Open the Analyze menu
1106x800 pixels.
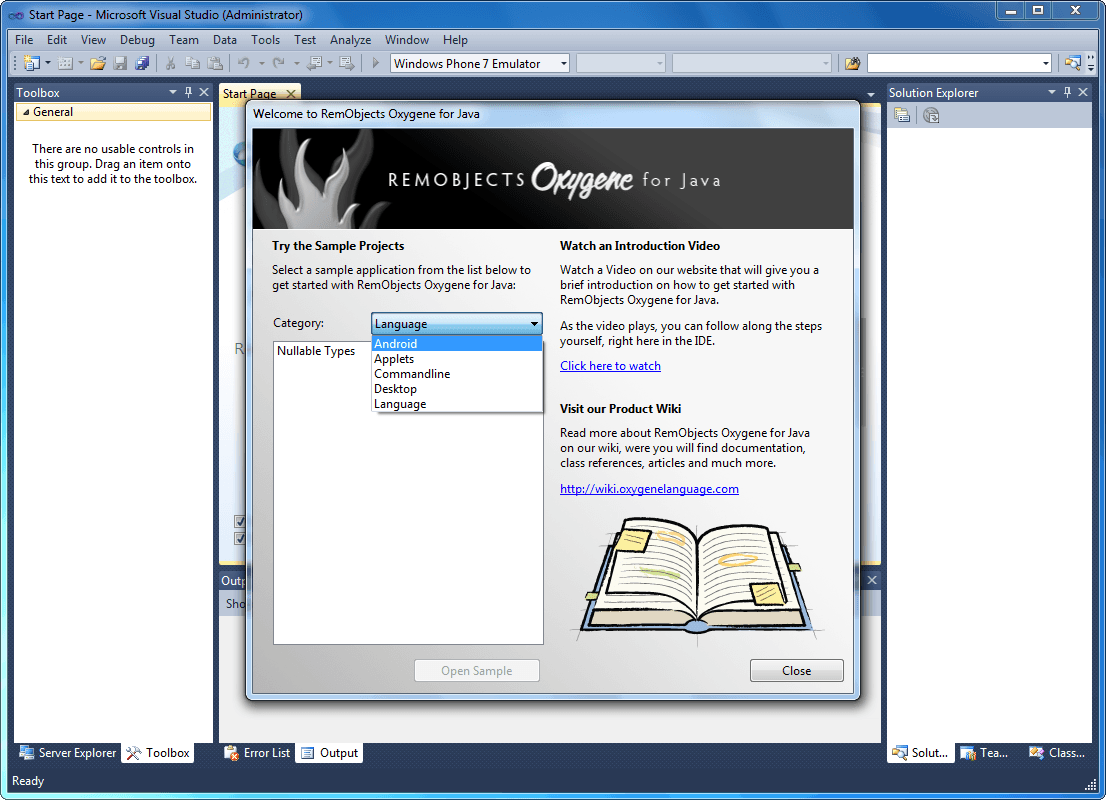(351, 40)
